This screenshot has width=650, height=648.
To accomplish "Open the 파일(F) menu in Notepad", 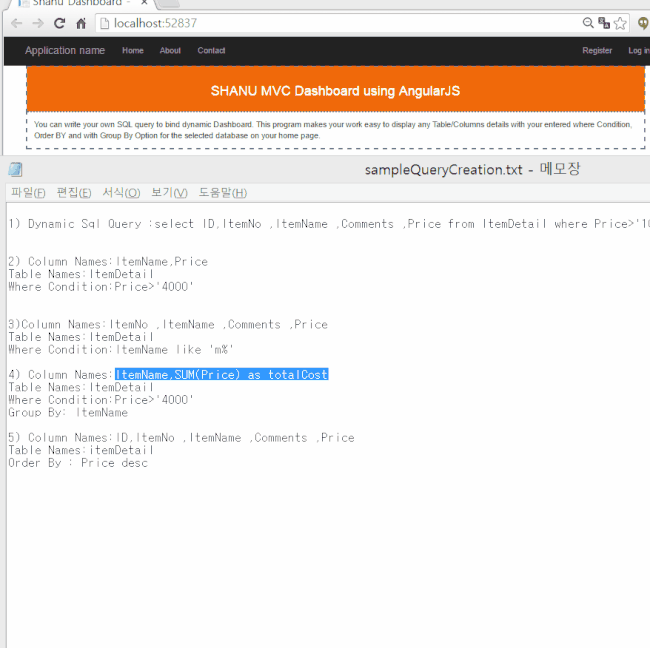I will pyautogui.click(x=28, y=193).
